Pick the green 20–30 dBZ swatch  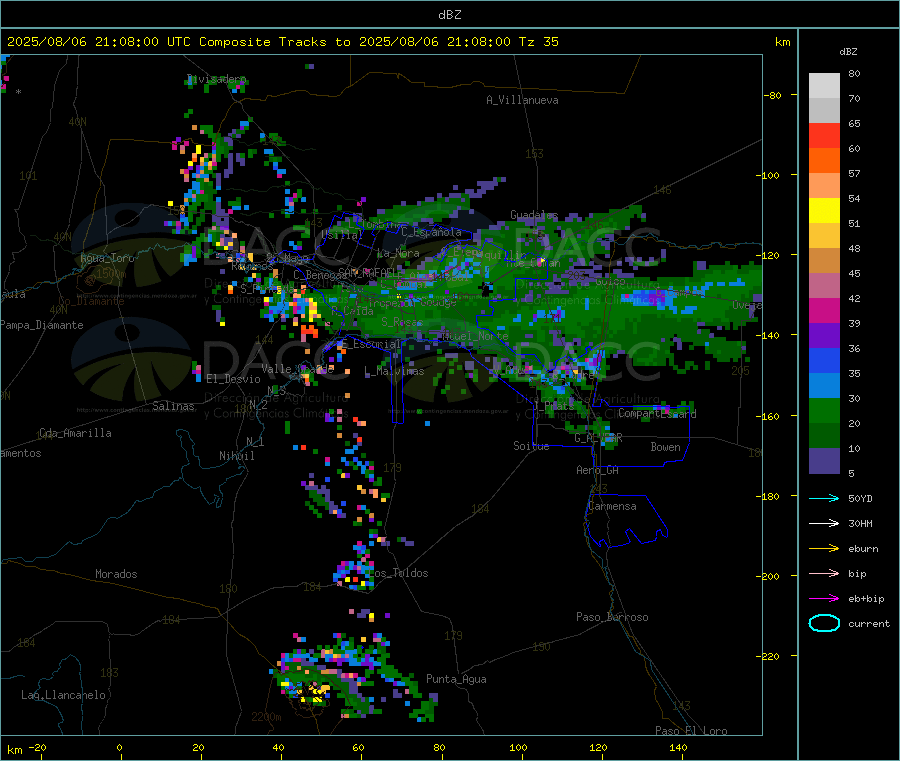(x=824, y=410)
